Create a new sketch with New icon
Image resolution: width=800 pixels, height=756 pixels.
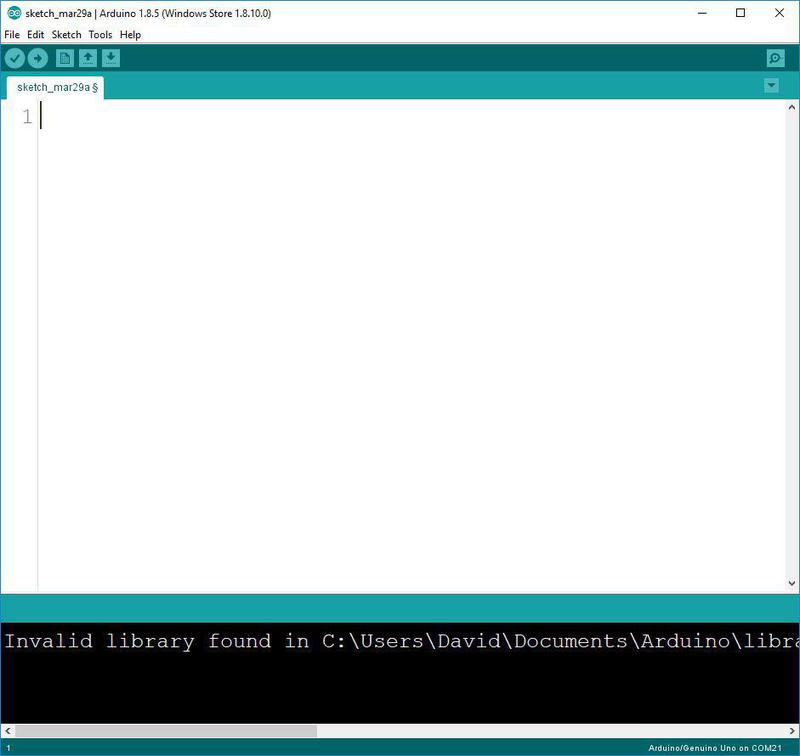(65, 58)
